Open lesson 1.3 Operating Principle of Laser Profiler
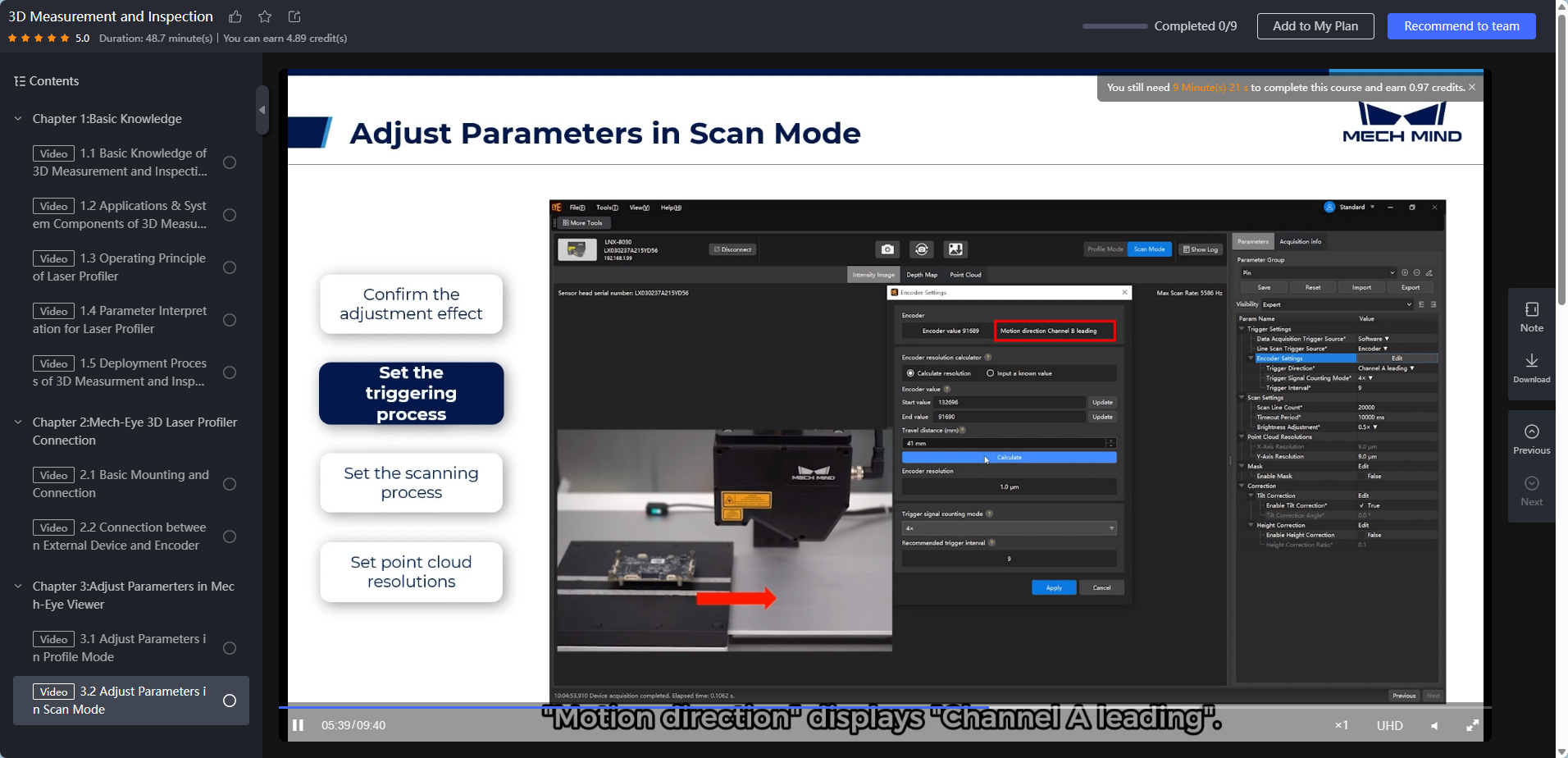This screenshot has width=1568, height=758. tap(120, 267)
